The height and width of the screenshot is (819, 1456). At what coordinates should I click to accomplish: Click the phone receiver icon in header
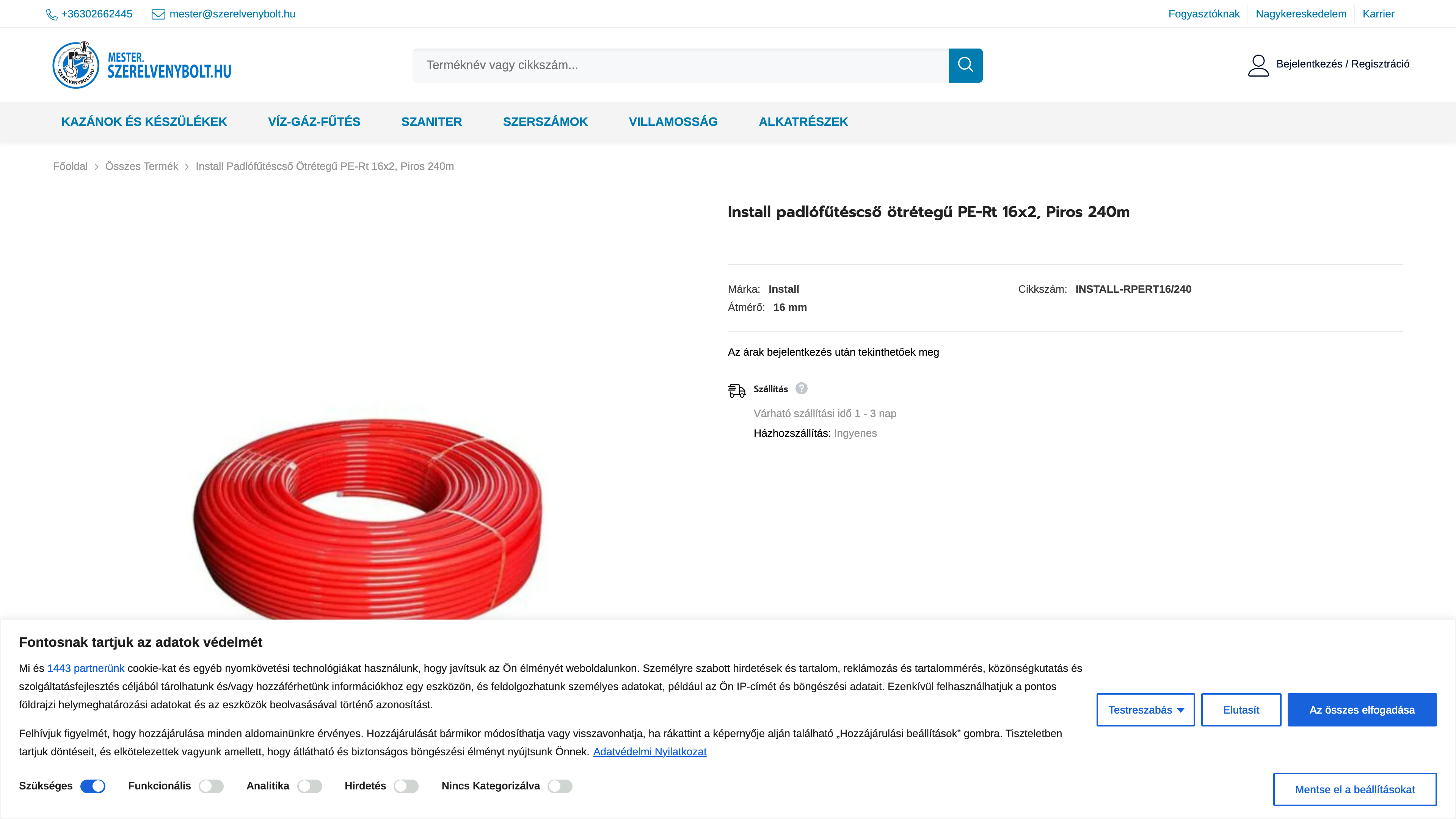(x=52, y=14)
